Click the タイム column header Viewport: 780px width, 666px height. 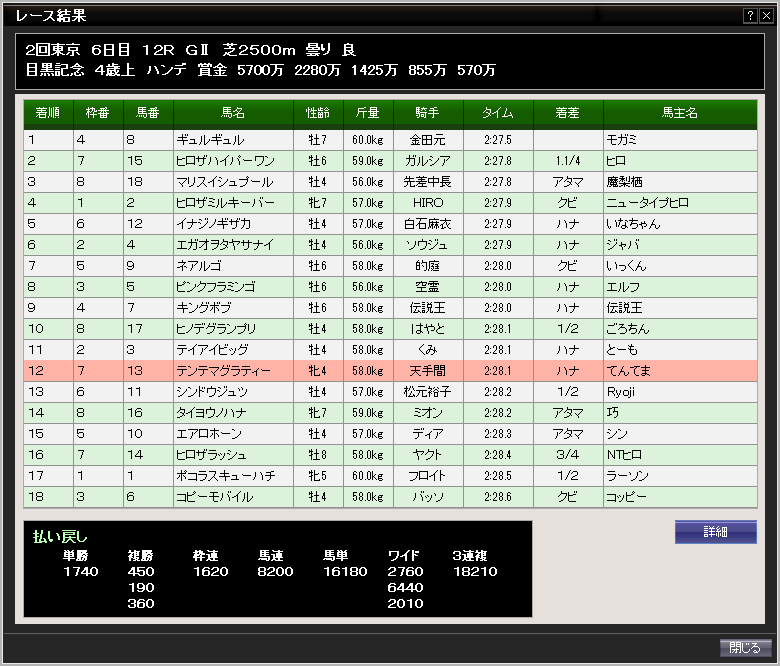point(498,114)
